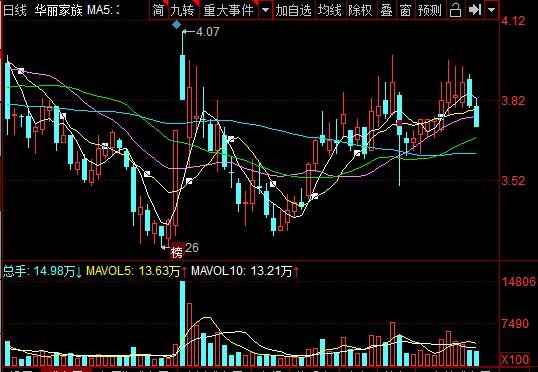The height and width of the screenshot is (372, 538).
Task: Expand the dropdown arrow next to 重大事件
Action: coord(265,10)
